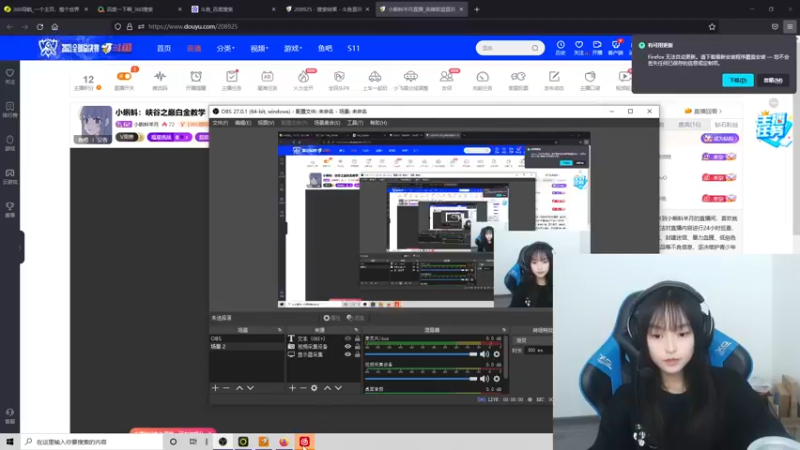This screenshot has width=800, height=450.
Task: Toggle lock on the 视频采集设备 source
Action: 357,346
